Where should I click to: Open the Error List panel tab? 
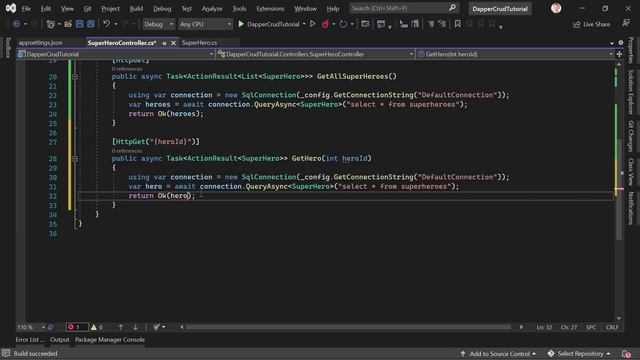(x=30, y=340)
